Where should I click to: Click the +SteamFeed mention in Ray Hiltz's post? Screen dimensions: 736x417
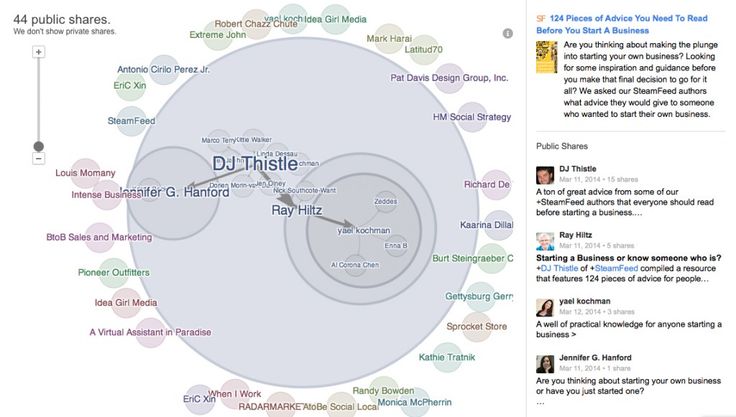[x=620, y=269]
